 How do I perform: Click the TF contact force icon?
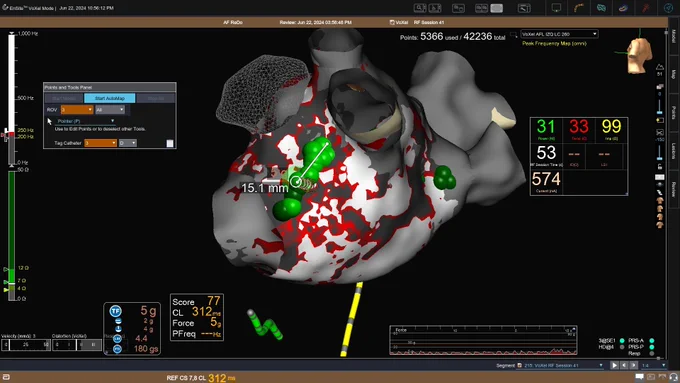click(x=115, y=311)
